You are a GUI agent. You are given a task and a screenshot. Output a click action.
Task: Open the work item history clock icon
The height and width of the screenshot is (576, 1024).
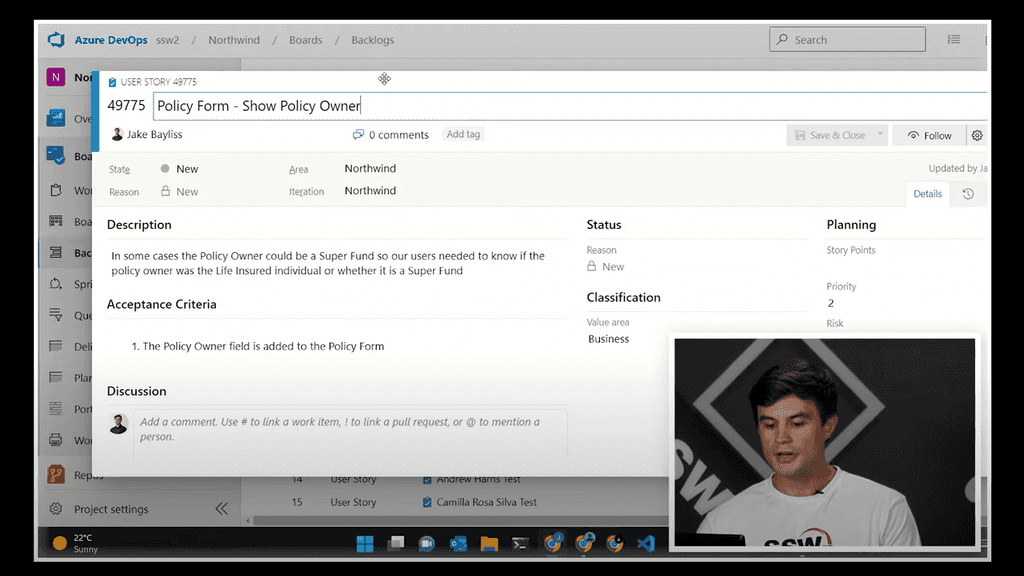pyautogui.click(x=967, y=194)
